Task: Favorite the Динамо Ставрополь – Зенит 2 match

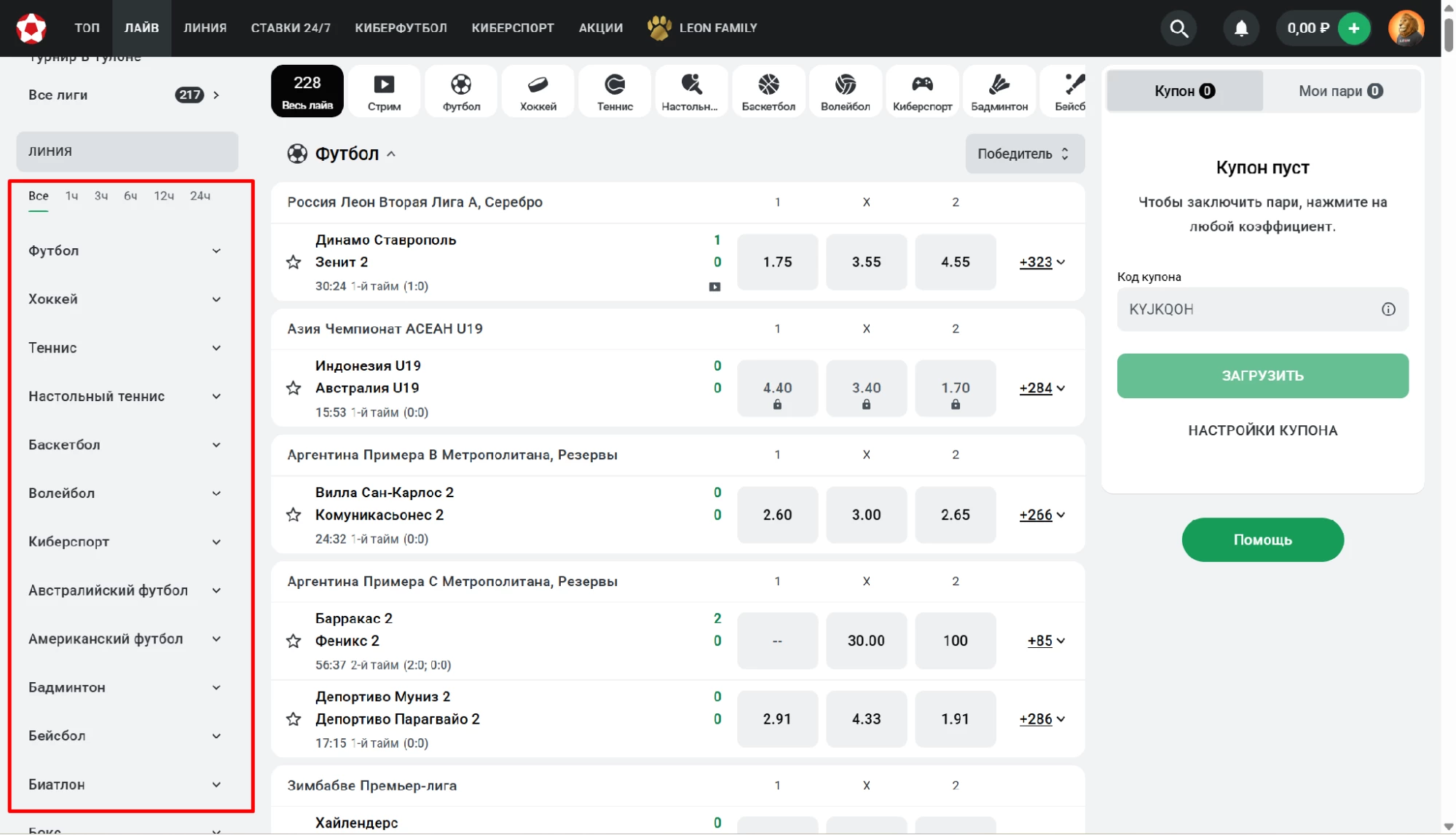Action: [x=294, y=262]
